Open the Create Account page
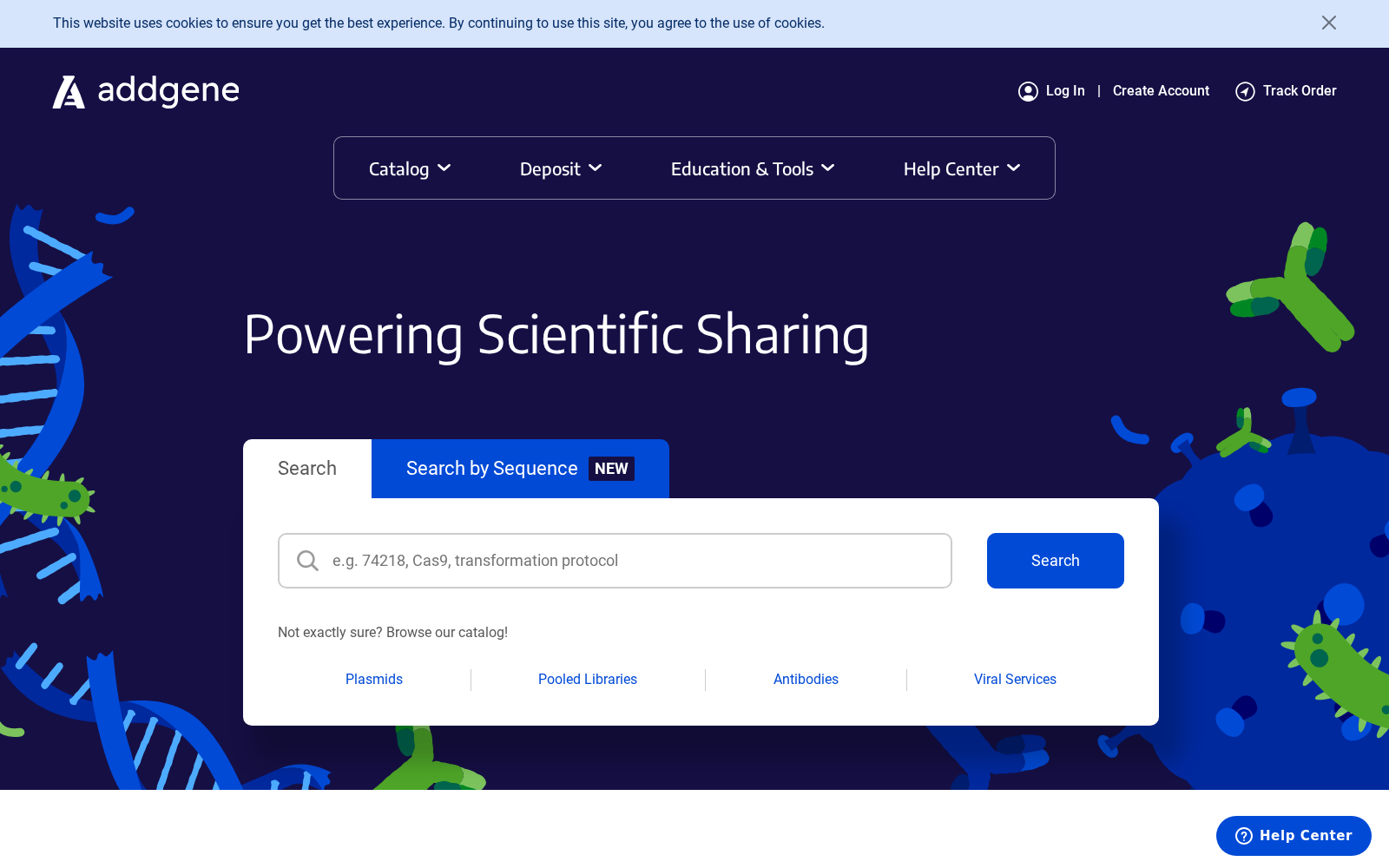This screenshot has width=1389, height=868. [x=1161, y=91]
